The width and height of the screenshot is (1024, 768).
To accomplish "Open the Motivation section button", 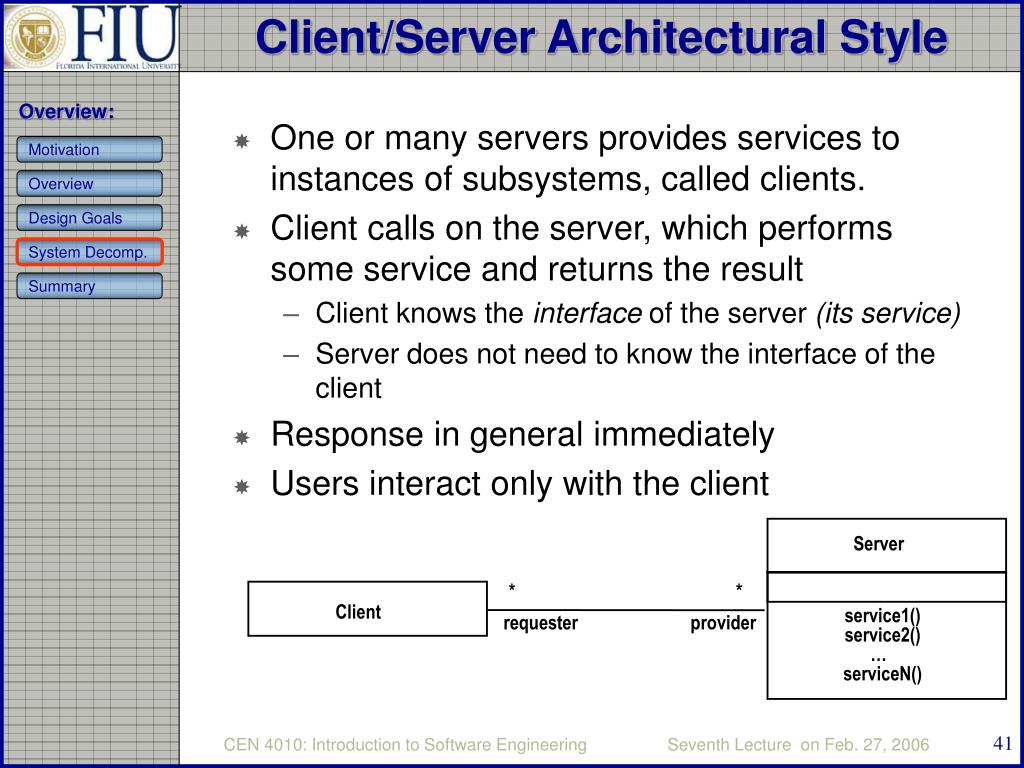I will click(x=89, y=150).
